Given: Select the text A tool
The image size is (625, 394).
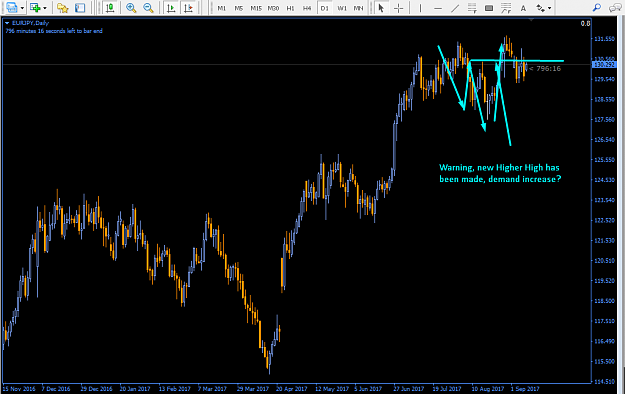Looking at the screenshot, I should [x=523, y=8].
